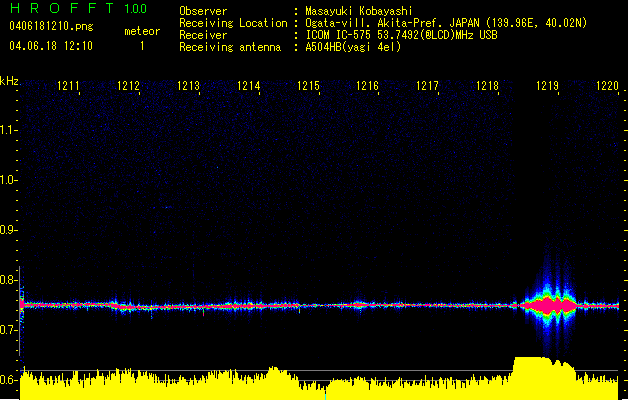Click the ICOM IC-575 receiver text
Viewport: 629px width, 400px height.
click(401, 35)
